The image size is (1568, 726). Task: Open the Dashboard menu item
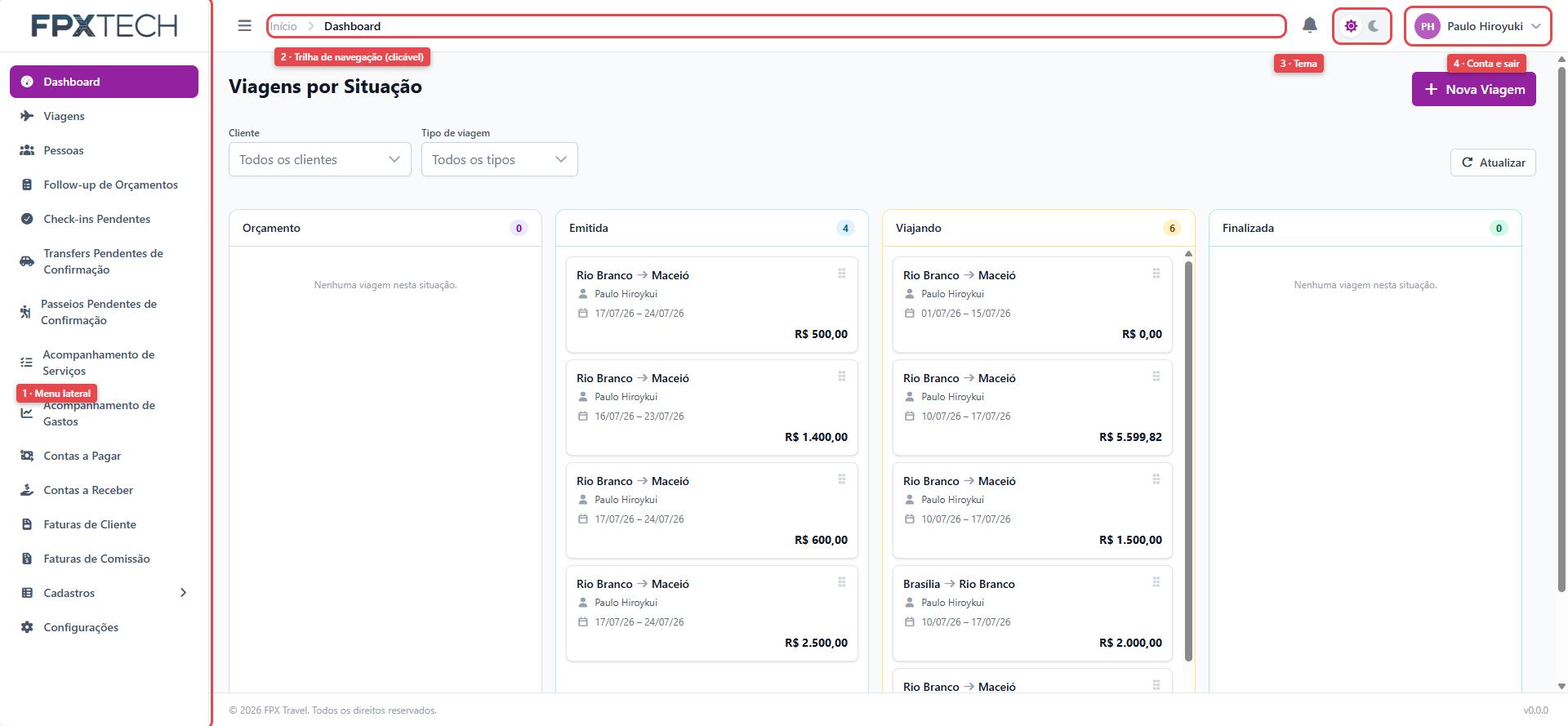tap(104, 82)
